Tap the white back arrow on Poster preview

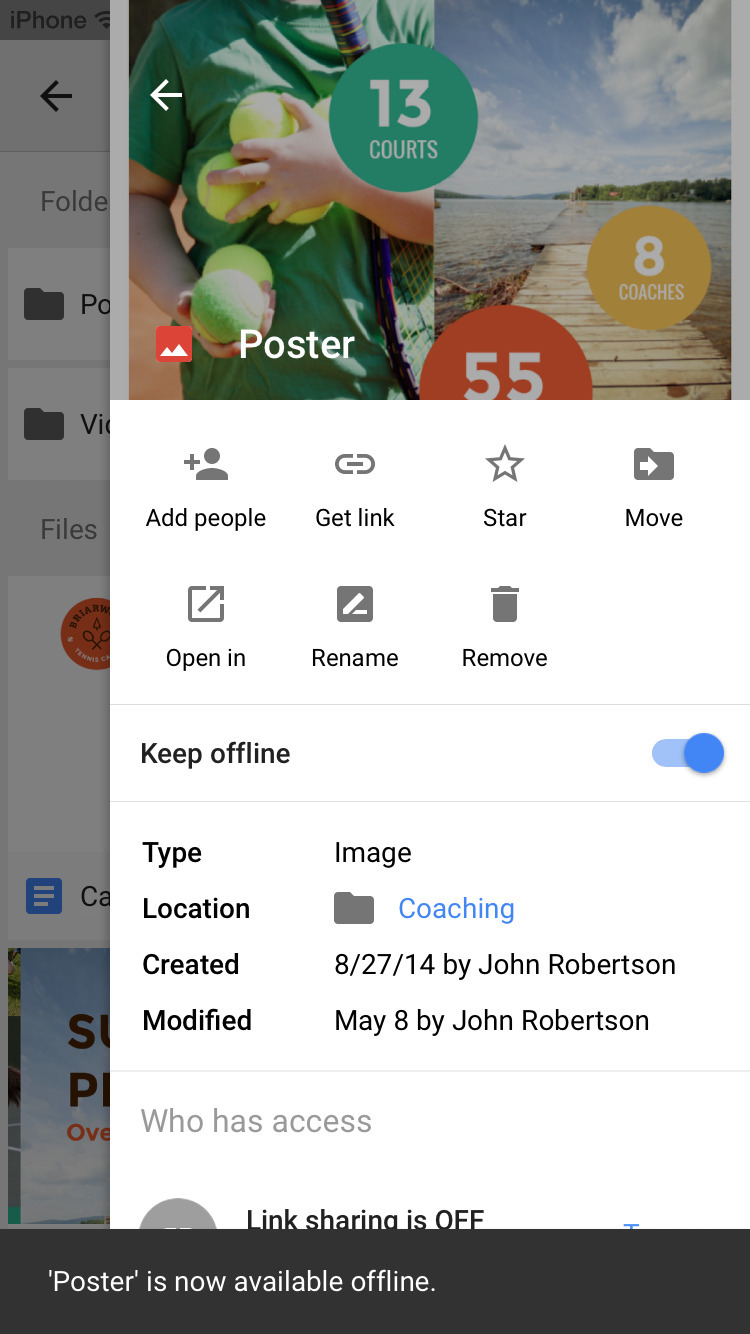pyautogui.click(x=166, y=96)
